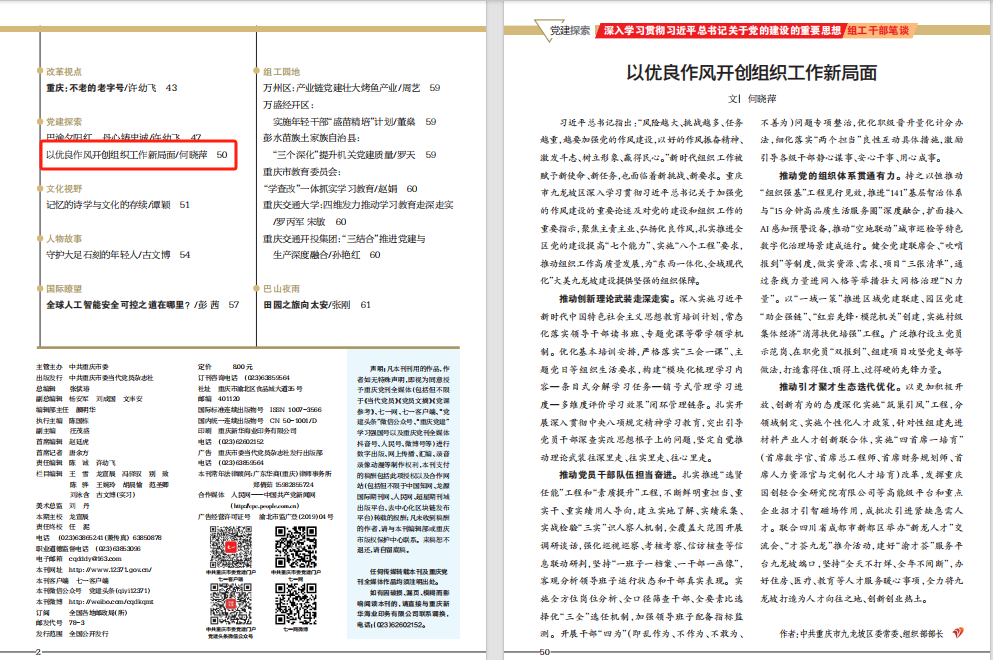This screenshot has width=993, height=660.
Task: Click the 组工干部笔谈 column label
Action: 878,31
